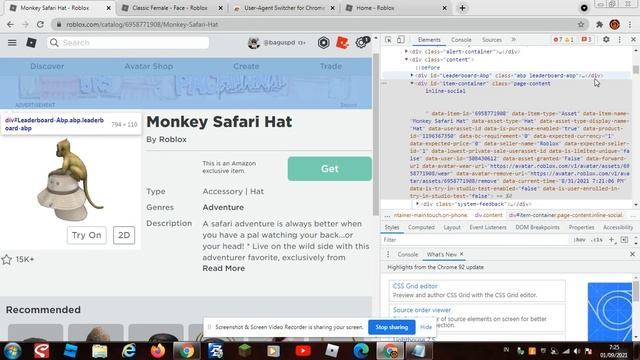Click the yellow warning count badge
640x360 pixels.
(x=569, y=40)
